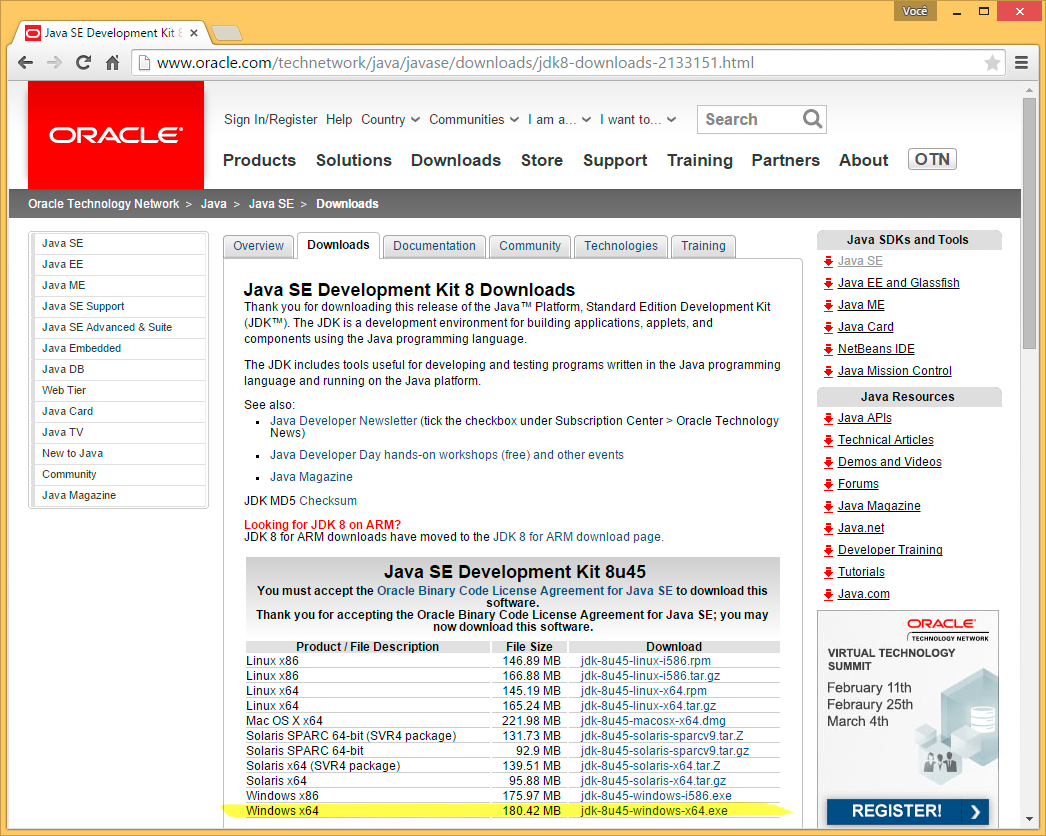The image size is (1046, 836).
Task: Open the Partners menu
Action: coord(785,160)
